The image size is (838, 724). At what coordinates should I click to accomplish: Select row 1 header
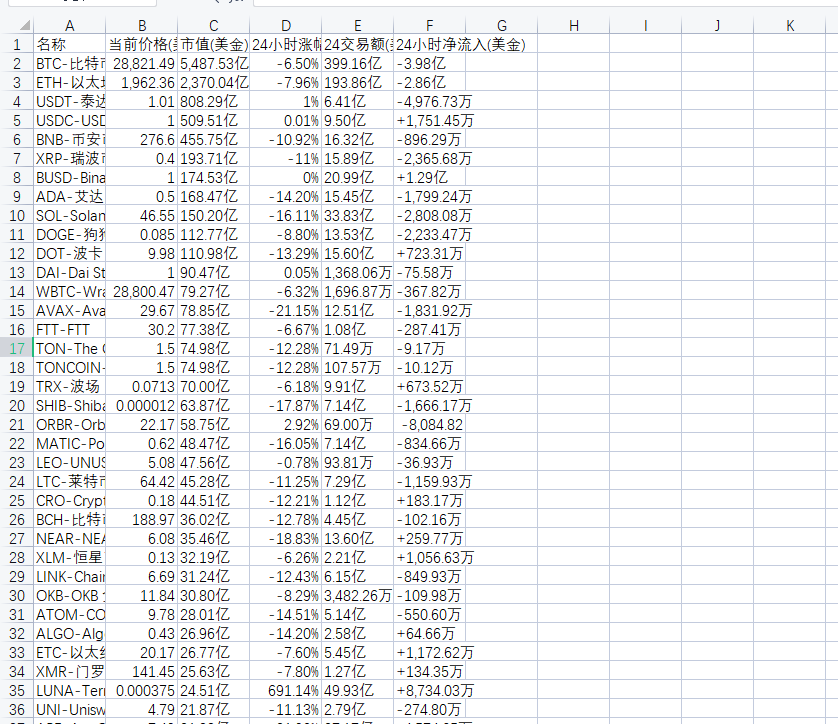click(17, 44)
